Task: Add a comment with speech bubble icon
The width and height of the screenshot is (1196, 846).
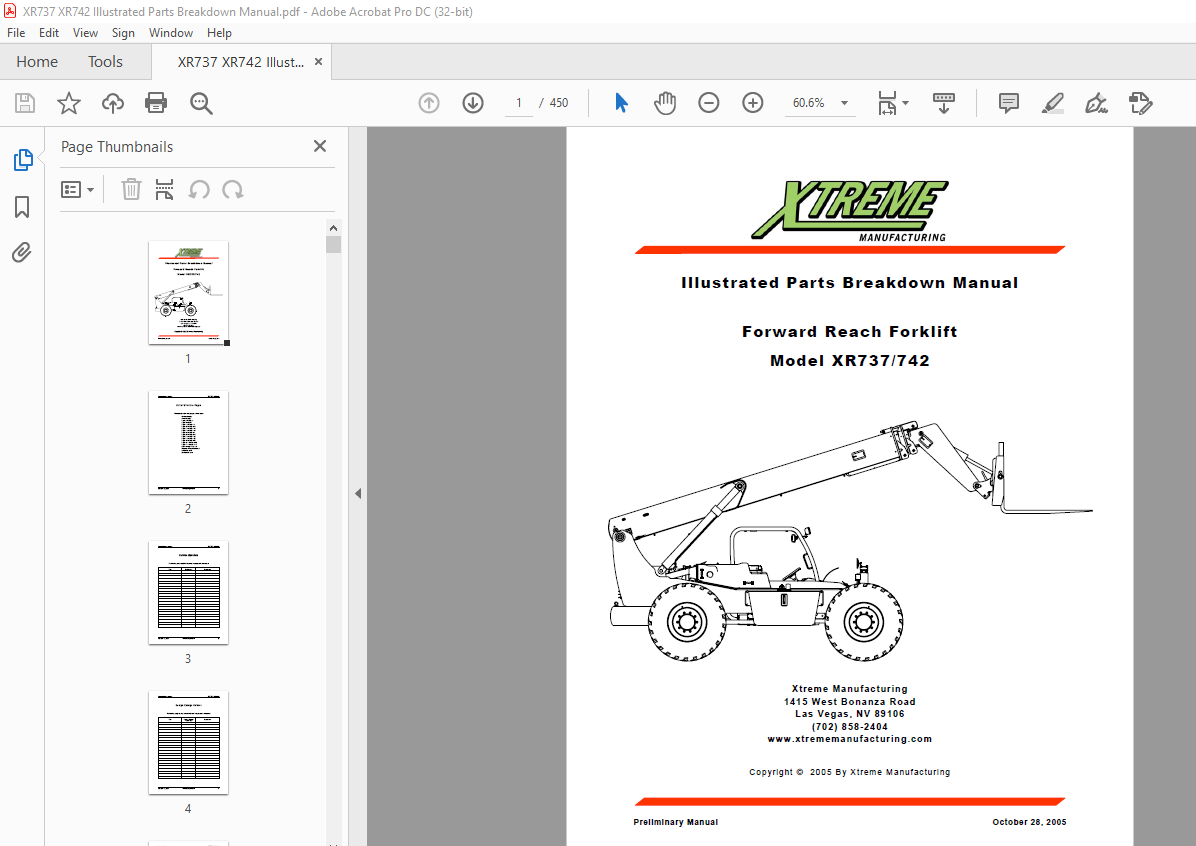Action: [1008, 103]
